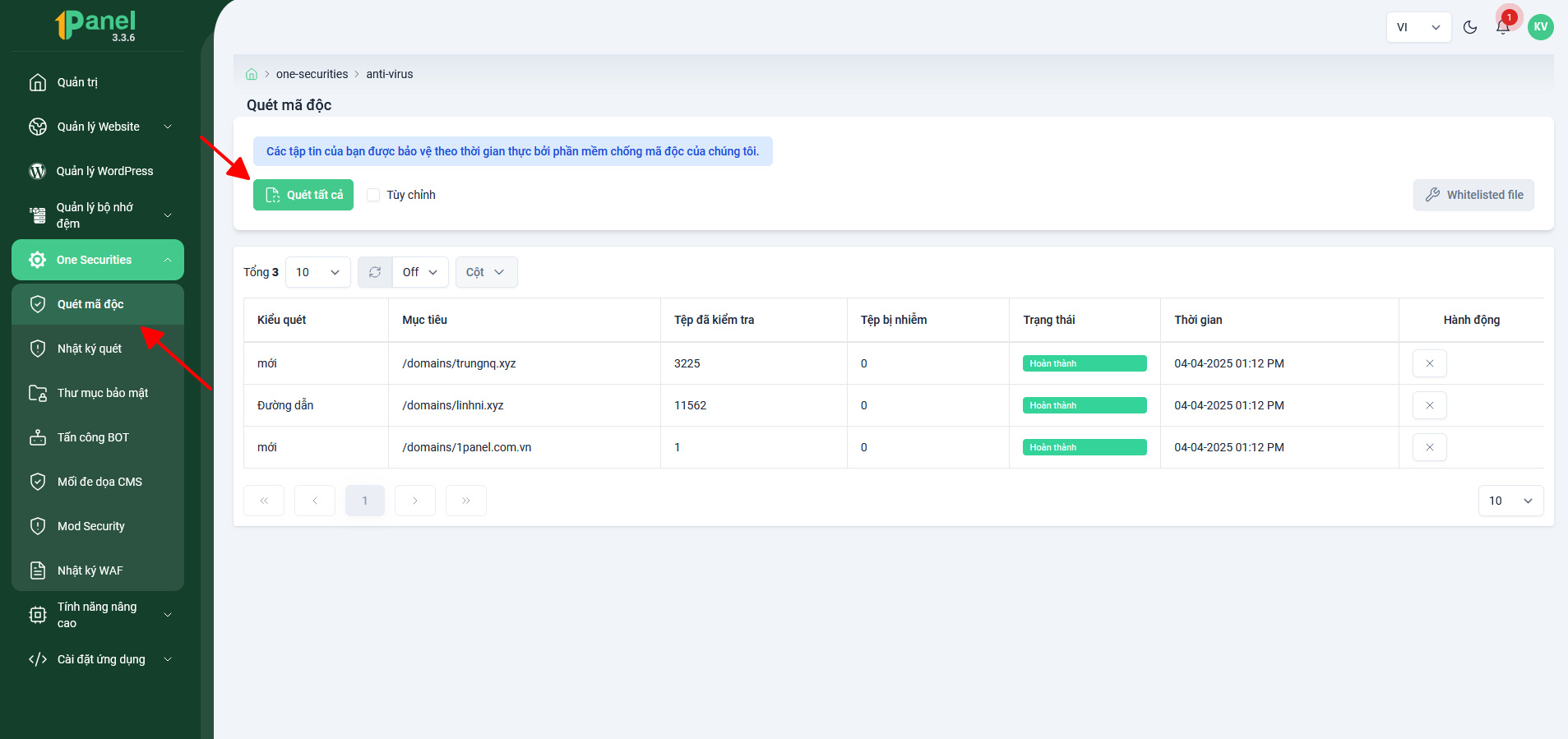Toggle dark mode moon icon
Screen dimensions: 1568x739
coord(1470,27)
